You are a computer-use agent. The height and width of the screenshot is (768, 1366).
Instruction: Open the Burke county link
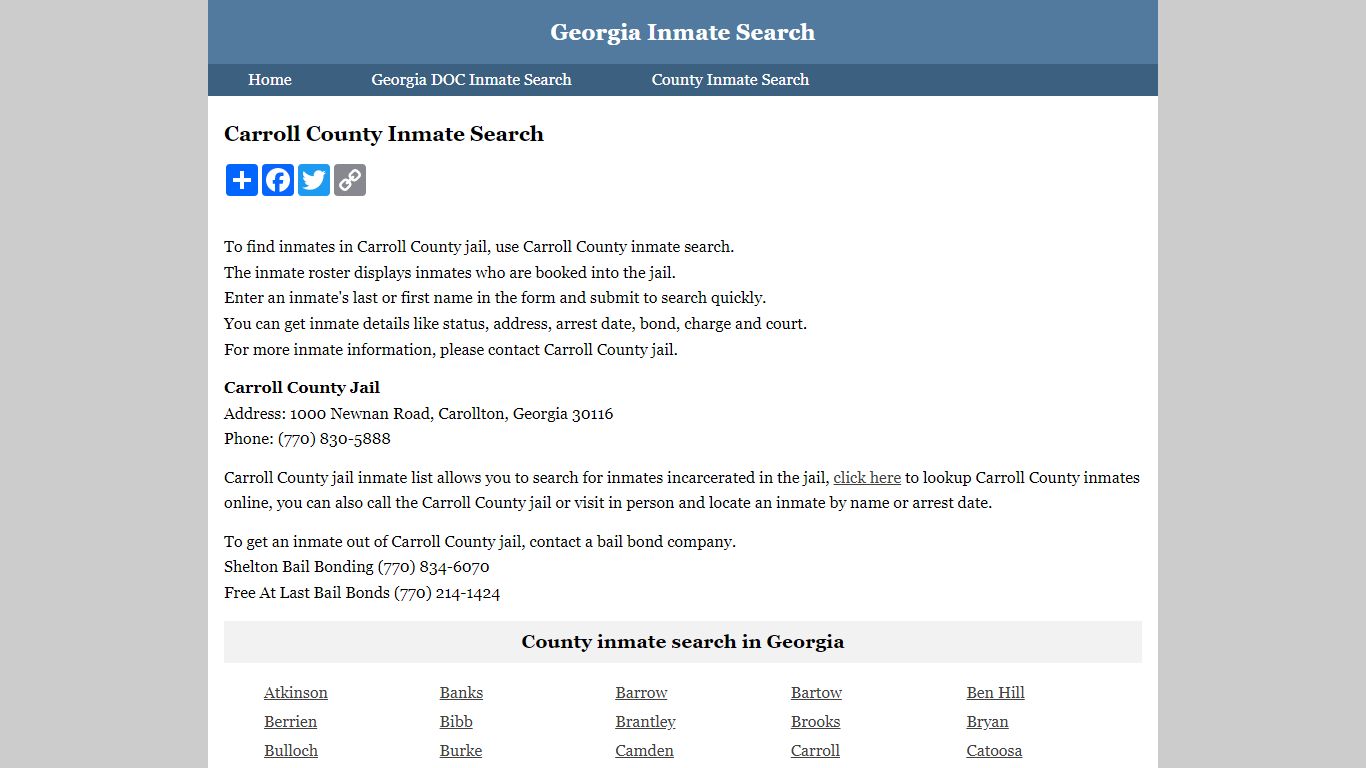461,751
